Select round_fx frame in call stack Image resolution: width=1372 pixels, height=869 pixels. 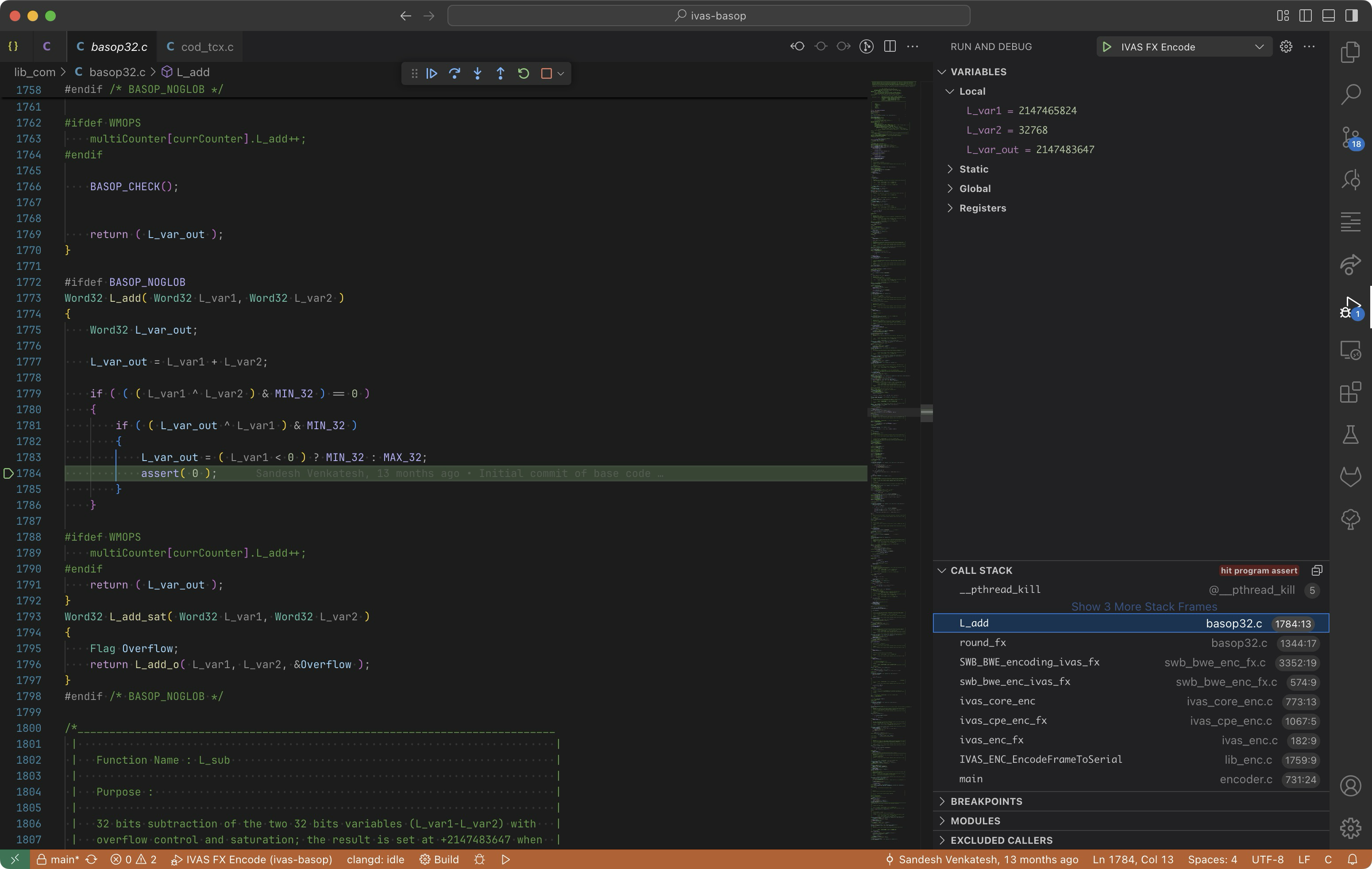pos(983,643)
